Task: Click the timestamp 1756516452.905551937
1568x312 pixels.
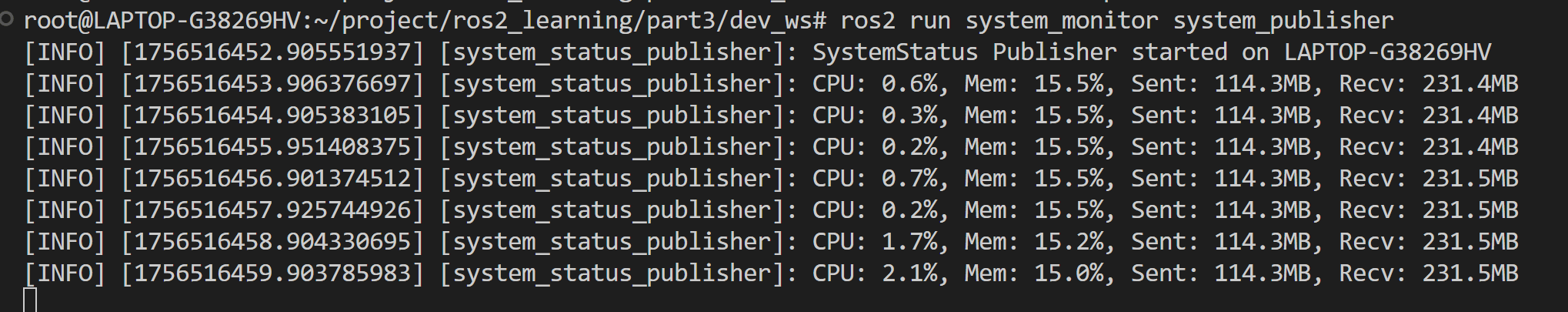Action: click(x=272, y=52)
